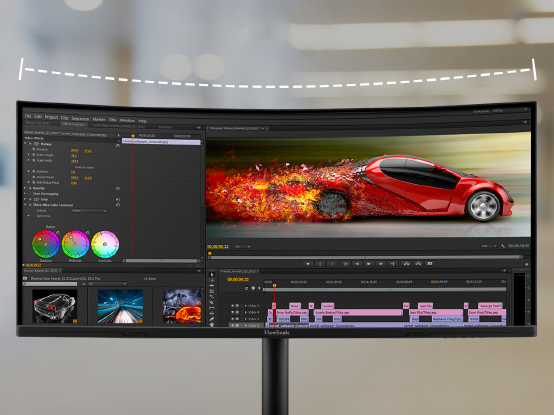Expand the Crop effect group
554x415 pixels.
click(x=25, y=200)
